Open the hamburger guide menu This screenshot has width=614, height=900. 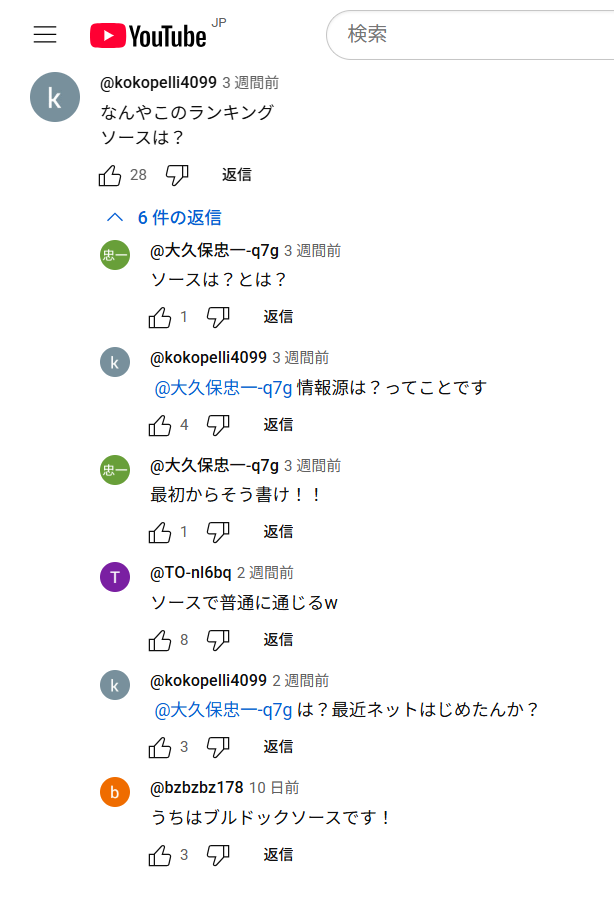click(x=45, y=35)
